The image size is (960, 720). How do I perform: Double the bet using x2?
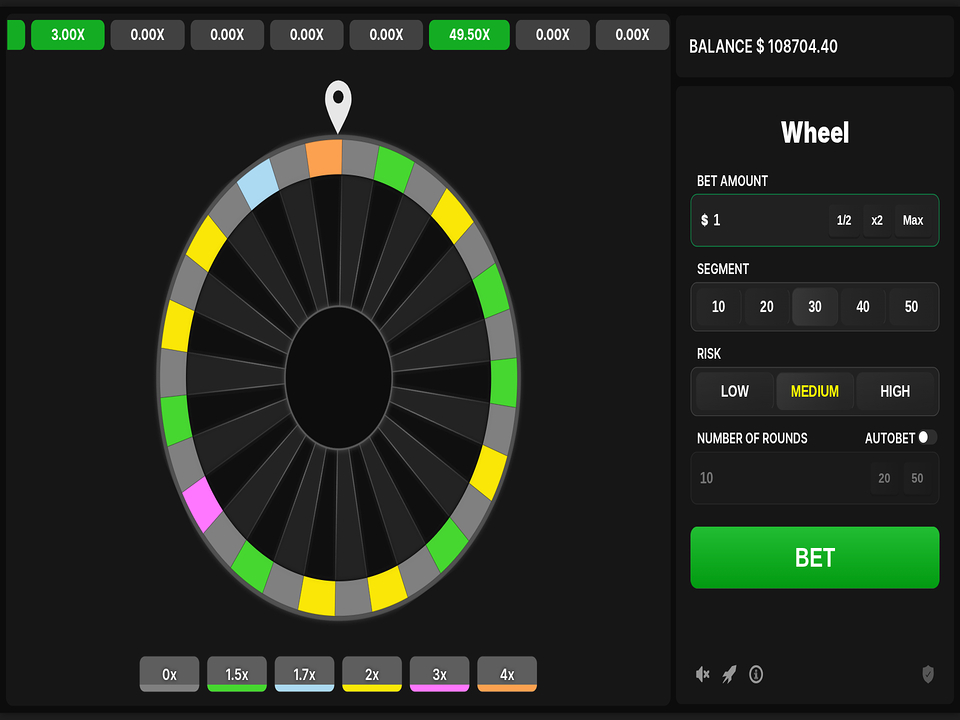pyautogui.click(x=877, y=220)
